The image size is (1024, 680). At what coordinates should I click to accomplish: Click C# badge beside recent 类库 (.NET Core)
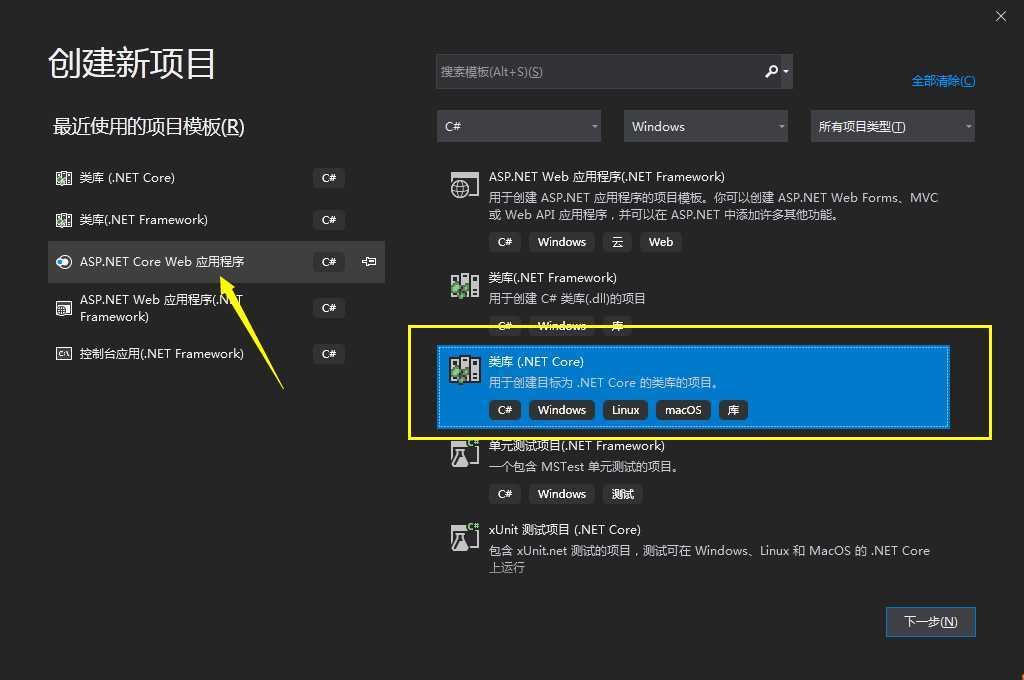[328, 178]
